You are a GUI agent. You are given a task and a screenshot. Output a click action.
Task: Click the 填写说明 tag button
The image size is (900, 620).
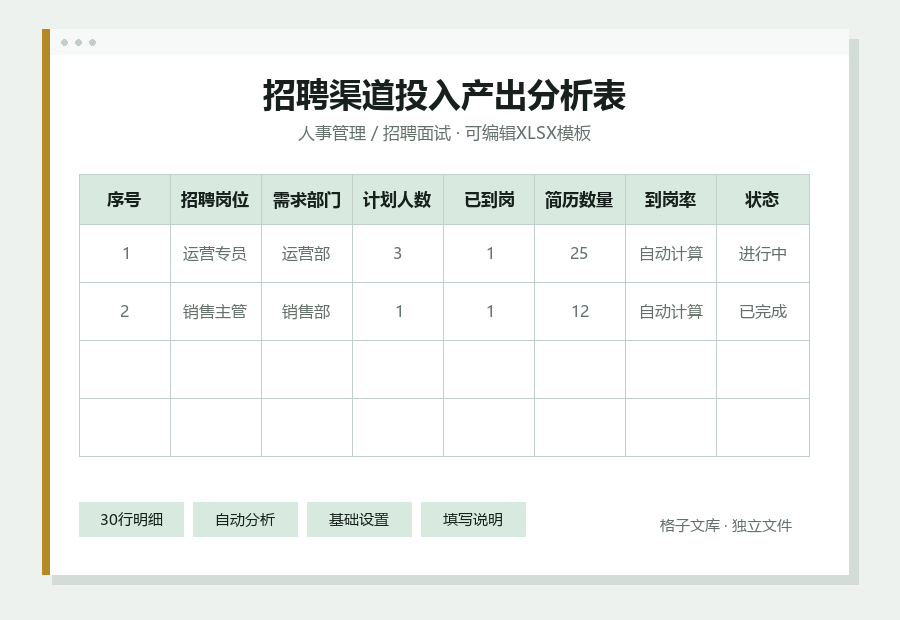473,520
